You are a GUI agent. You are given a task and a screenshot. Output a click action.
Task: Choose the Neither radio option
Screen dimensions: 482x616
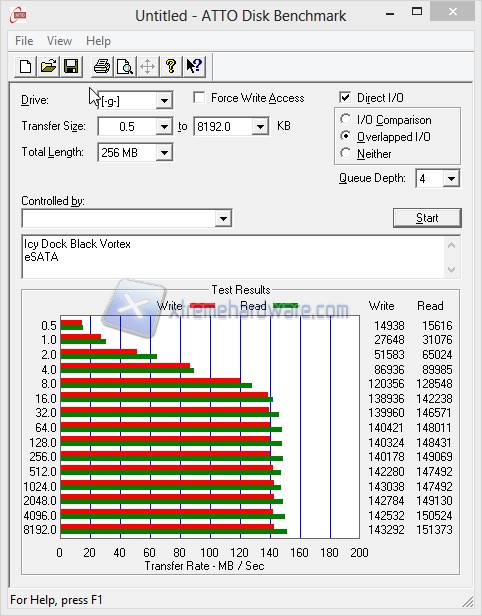345,153
